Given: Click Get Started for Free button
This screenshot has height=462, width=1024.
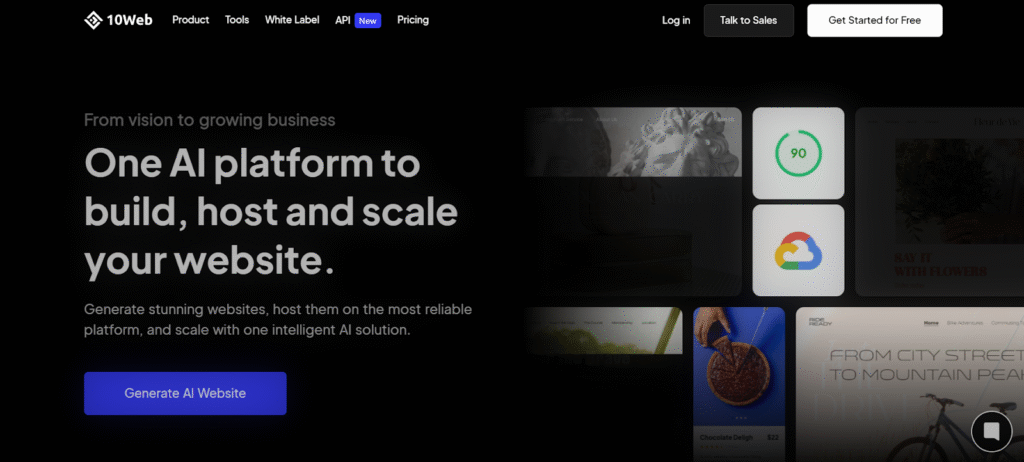Looking at the screenshot, I should (x=874, y=20).
